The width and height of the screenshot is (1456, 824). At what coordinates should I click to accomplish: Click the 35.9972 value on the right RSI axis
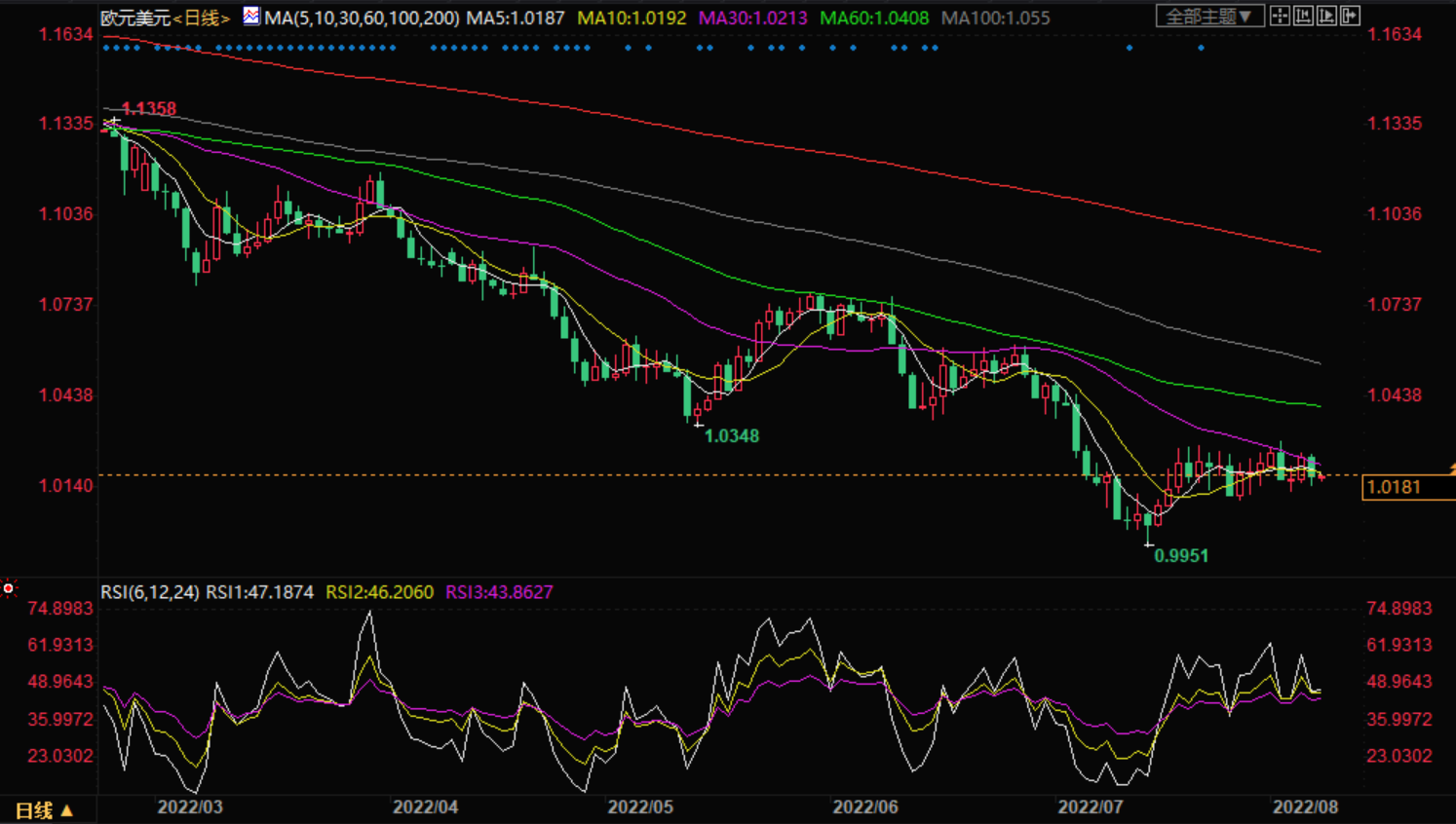[x=1399, y=720]
